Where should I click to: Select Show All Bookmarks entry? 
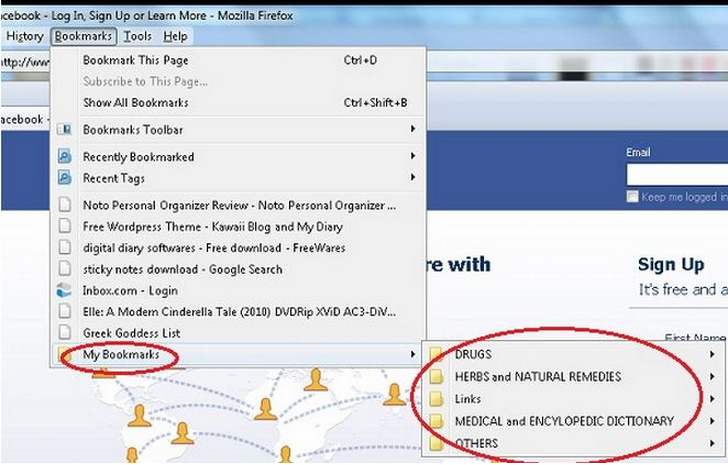(x=238, y=103)
